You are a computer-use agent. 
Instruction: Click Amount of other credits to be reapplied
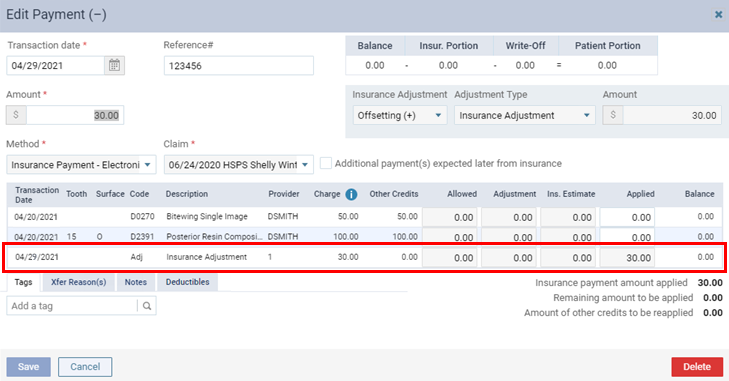tap(609, 313)
